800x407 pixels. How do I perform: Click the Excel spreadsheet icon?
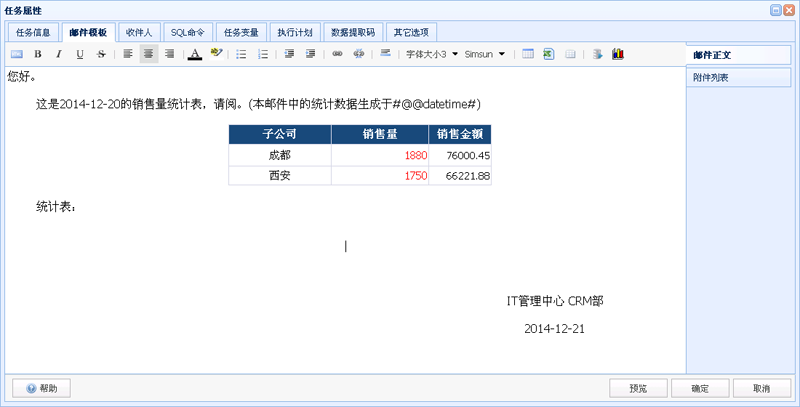pyautogui.click(x=549, y=54)
